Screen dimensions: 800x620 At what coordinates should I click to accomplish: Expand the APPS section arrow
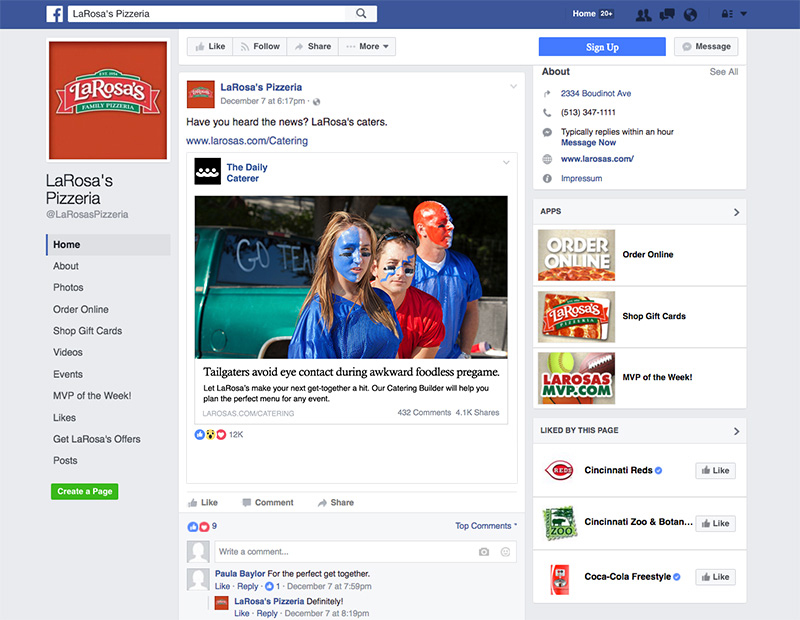[736, 212]
